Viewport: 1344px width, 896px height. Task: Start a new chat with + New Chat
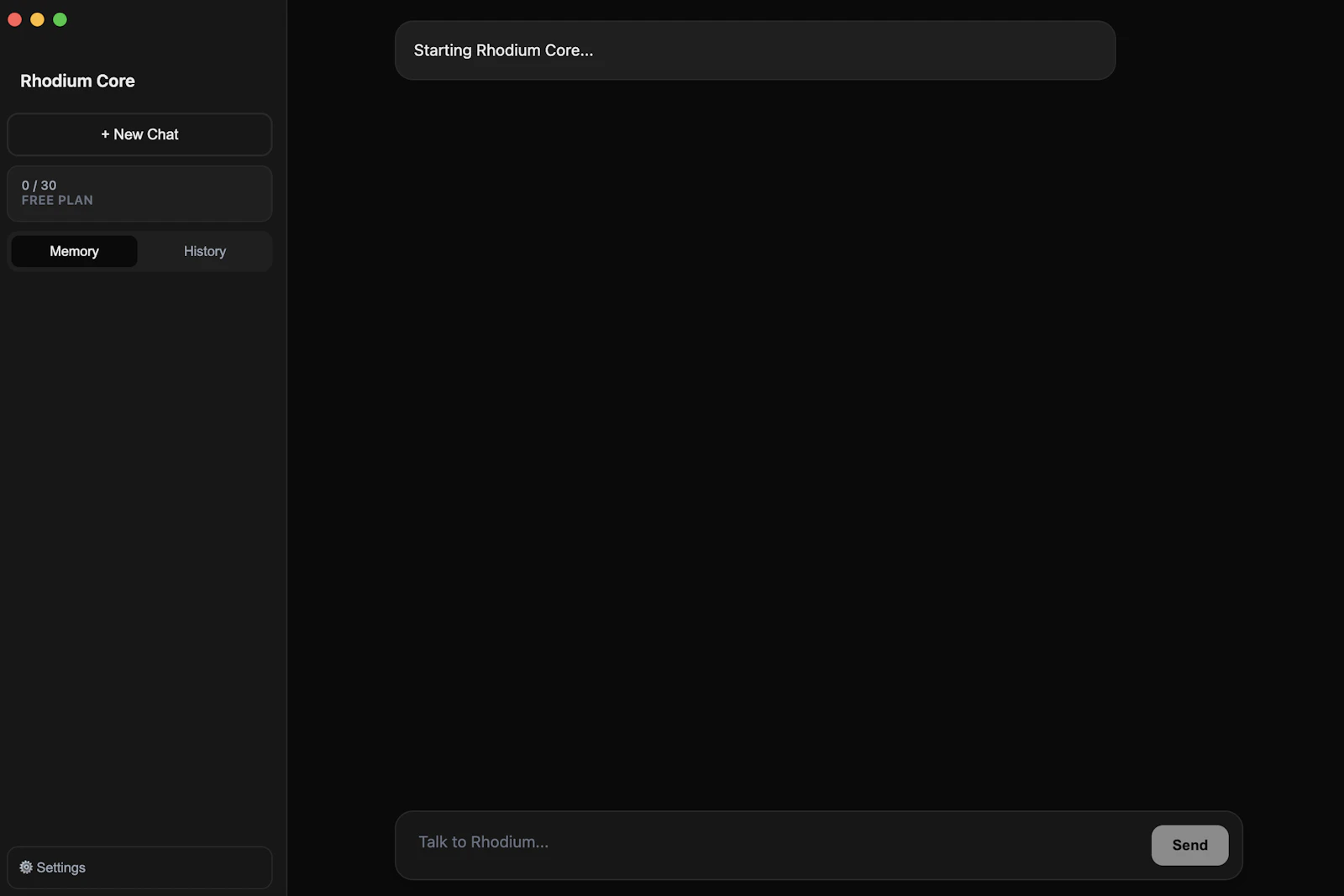tap(139, 134)
